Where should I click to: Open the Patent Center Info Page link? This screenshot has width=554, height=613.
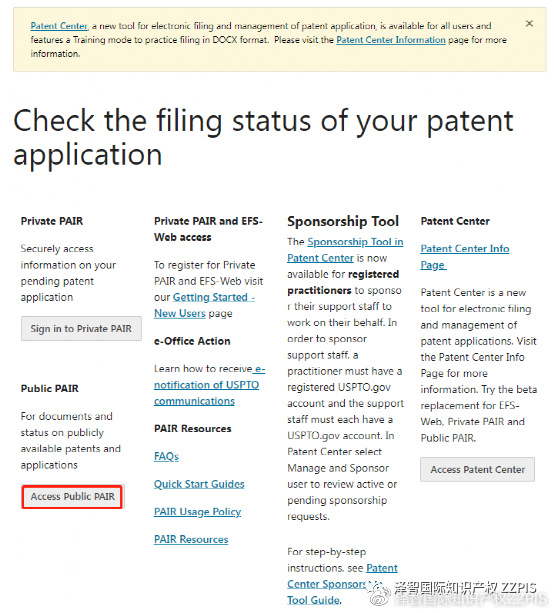(x=465, y=256)
